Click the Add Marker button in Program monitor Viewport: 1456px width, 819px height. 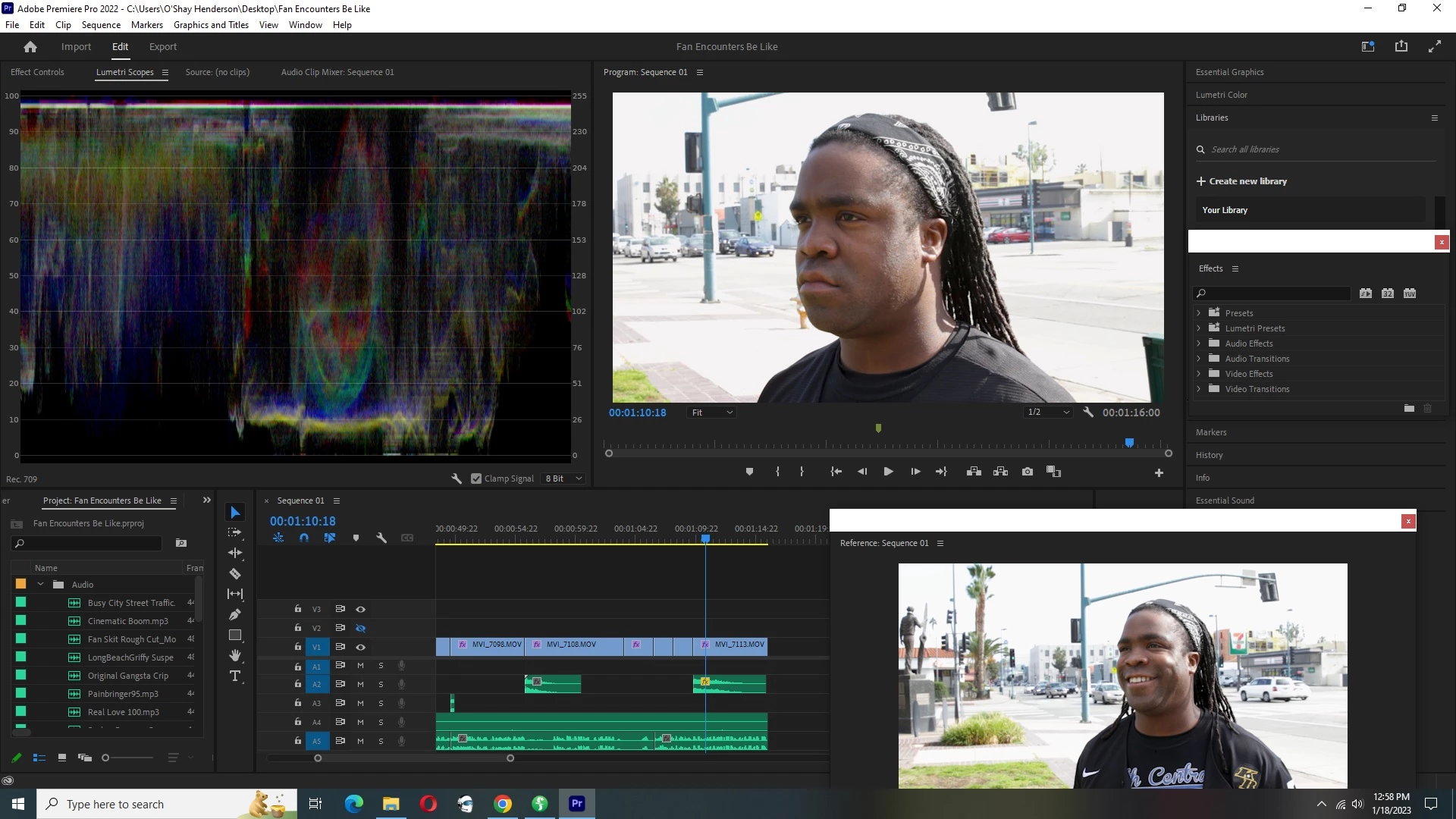pos(749,472)
